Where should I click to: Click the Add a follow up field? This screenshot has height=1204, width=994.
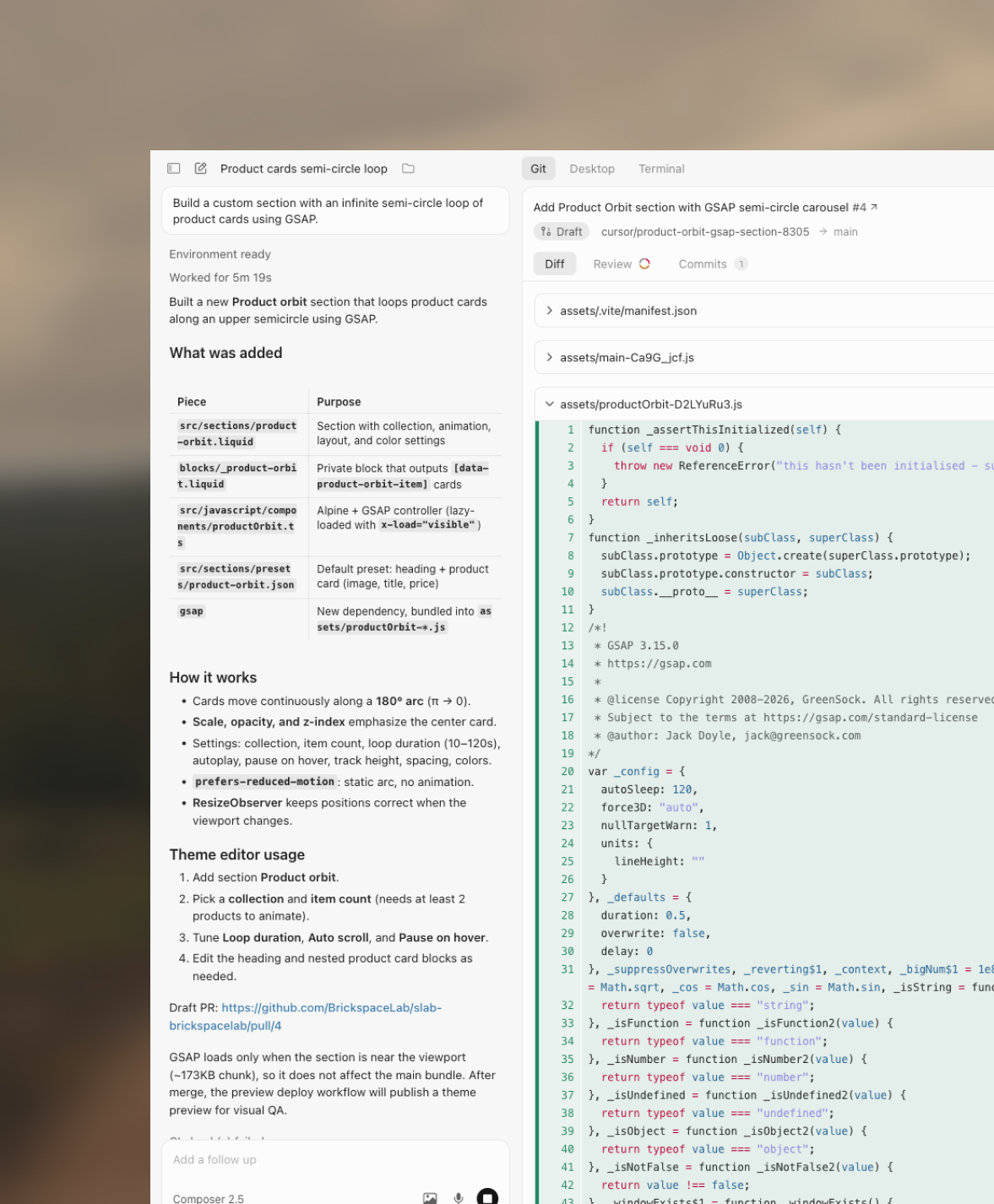[335, 1160]
